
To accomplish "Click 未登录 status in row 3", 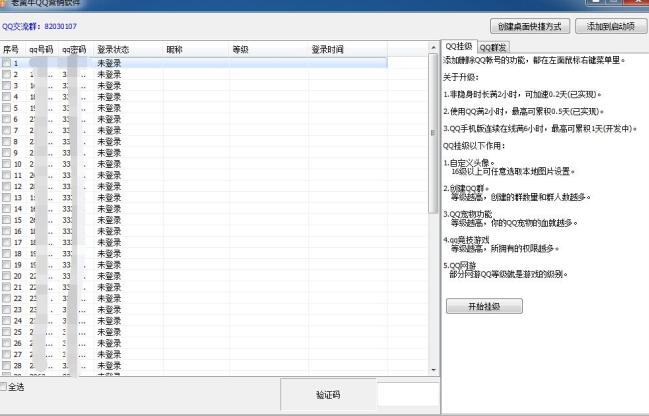I will 109,86.
